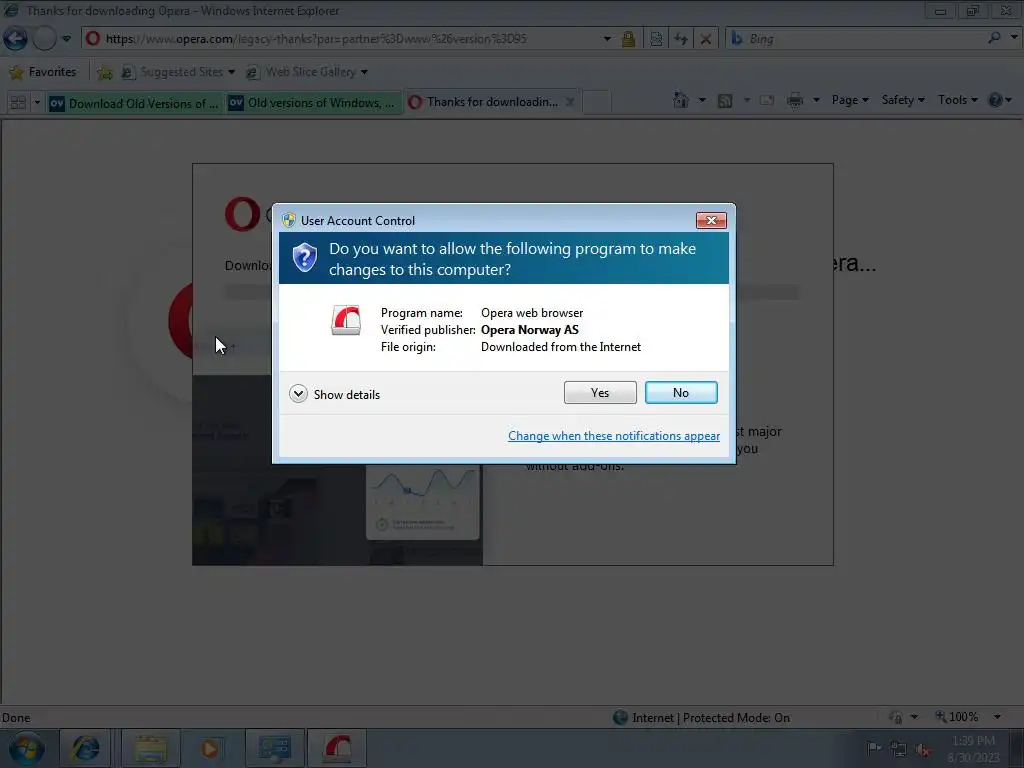
Task: Click Internet Protected Mode status text
Action: pos(711,718)
